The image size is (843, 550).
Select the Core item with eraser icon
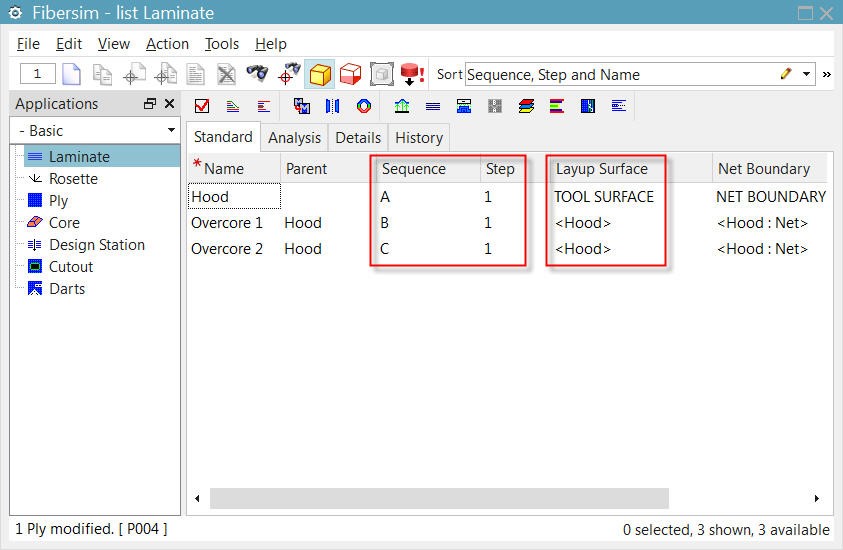pyautogui.click(x=64, y=223)
